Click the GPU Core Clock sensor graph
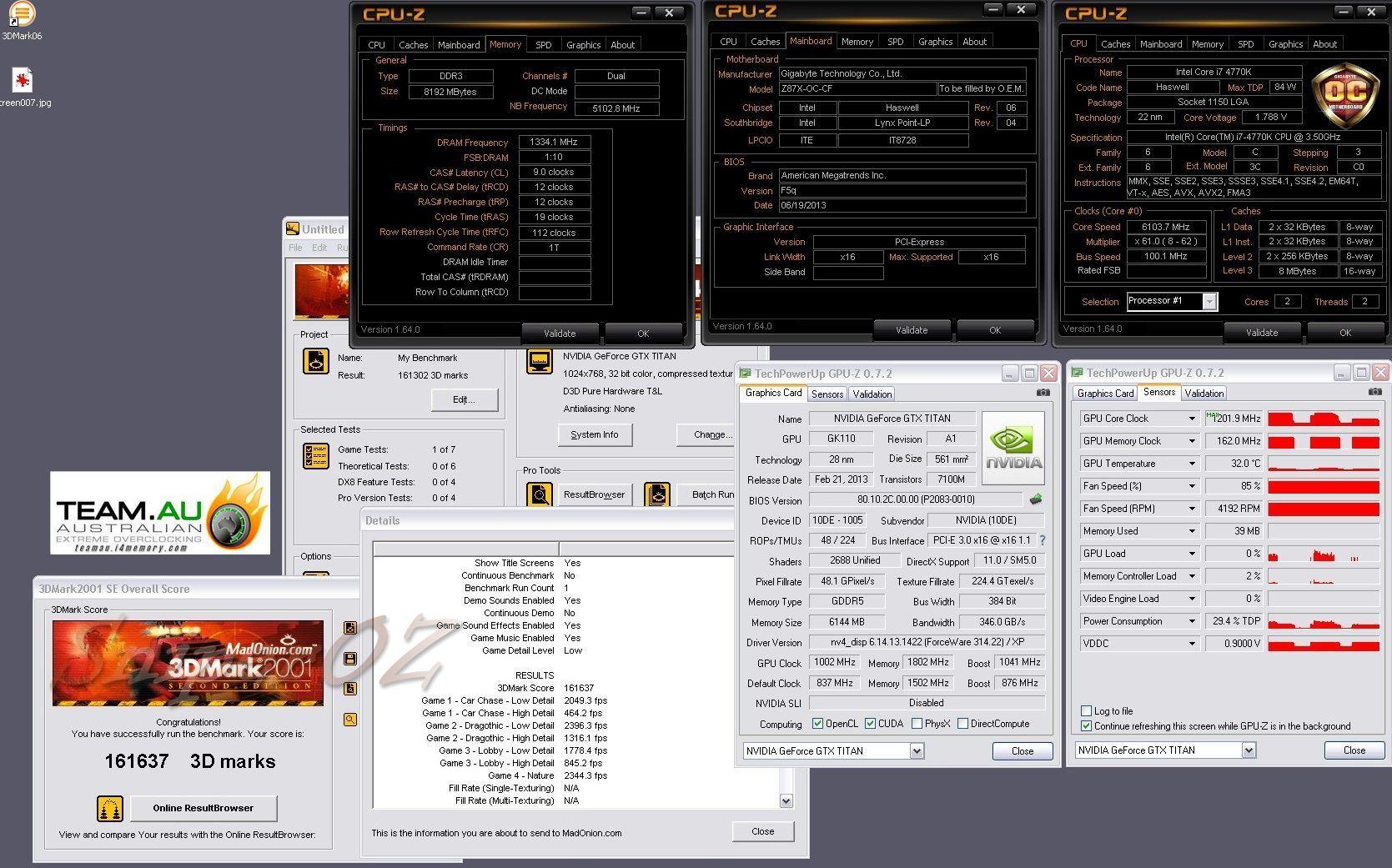 (x=1324, y=419)
